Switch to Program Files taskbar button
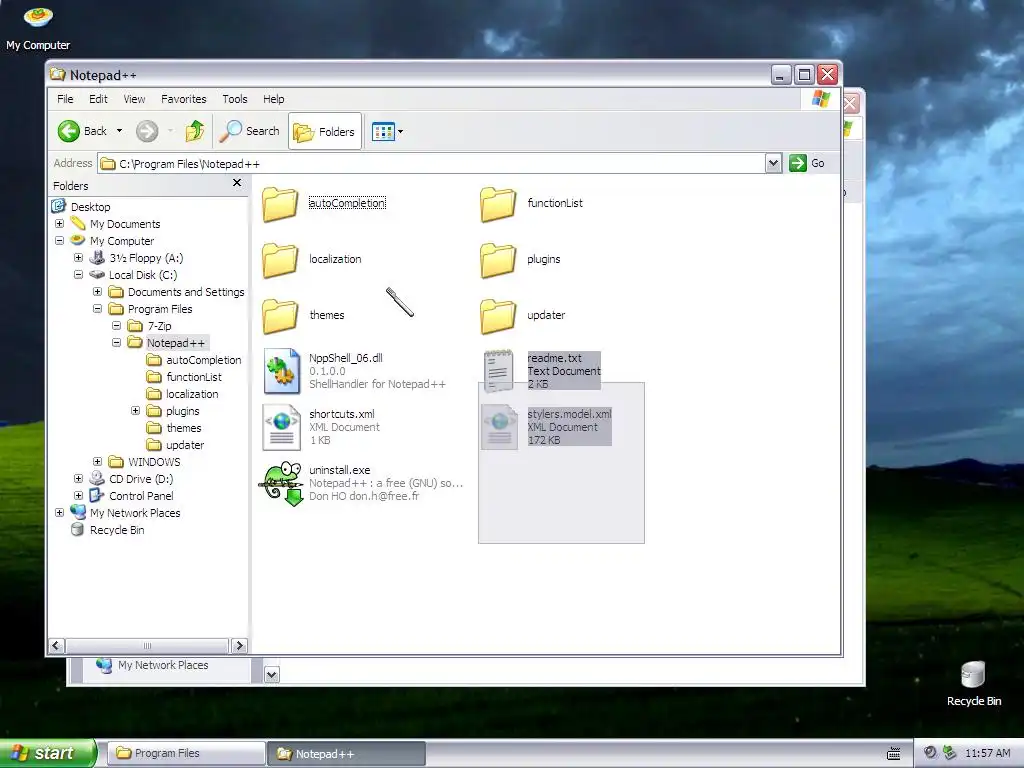This screenshot has height=768, width=1024. tap(185, 753)
